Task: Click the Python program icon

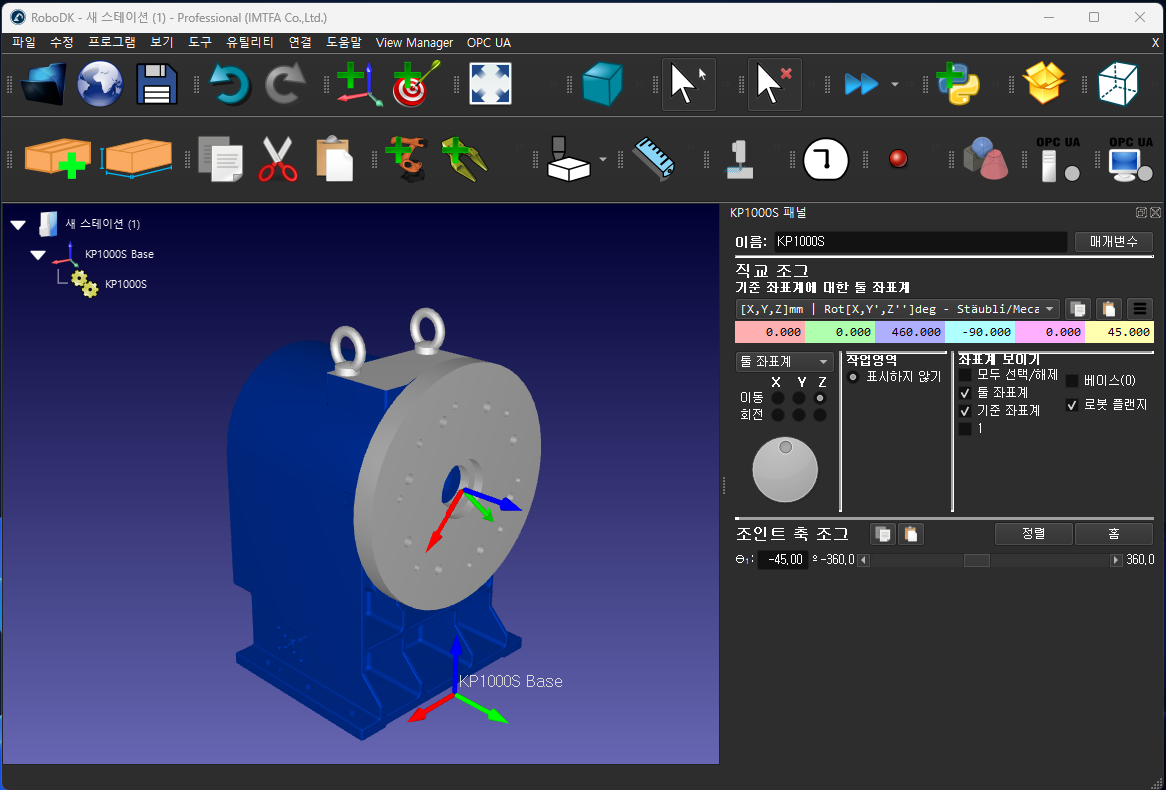Action: [956, 84]
